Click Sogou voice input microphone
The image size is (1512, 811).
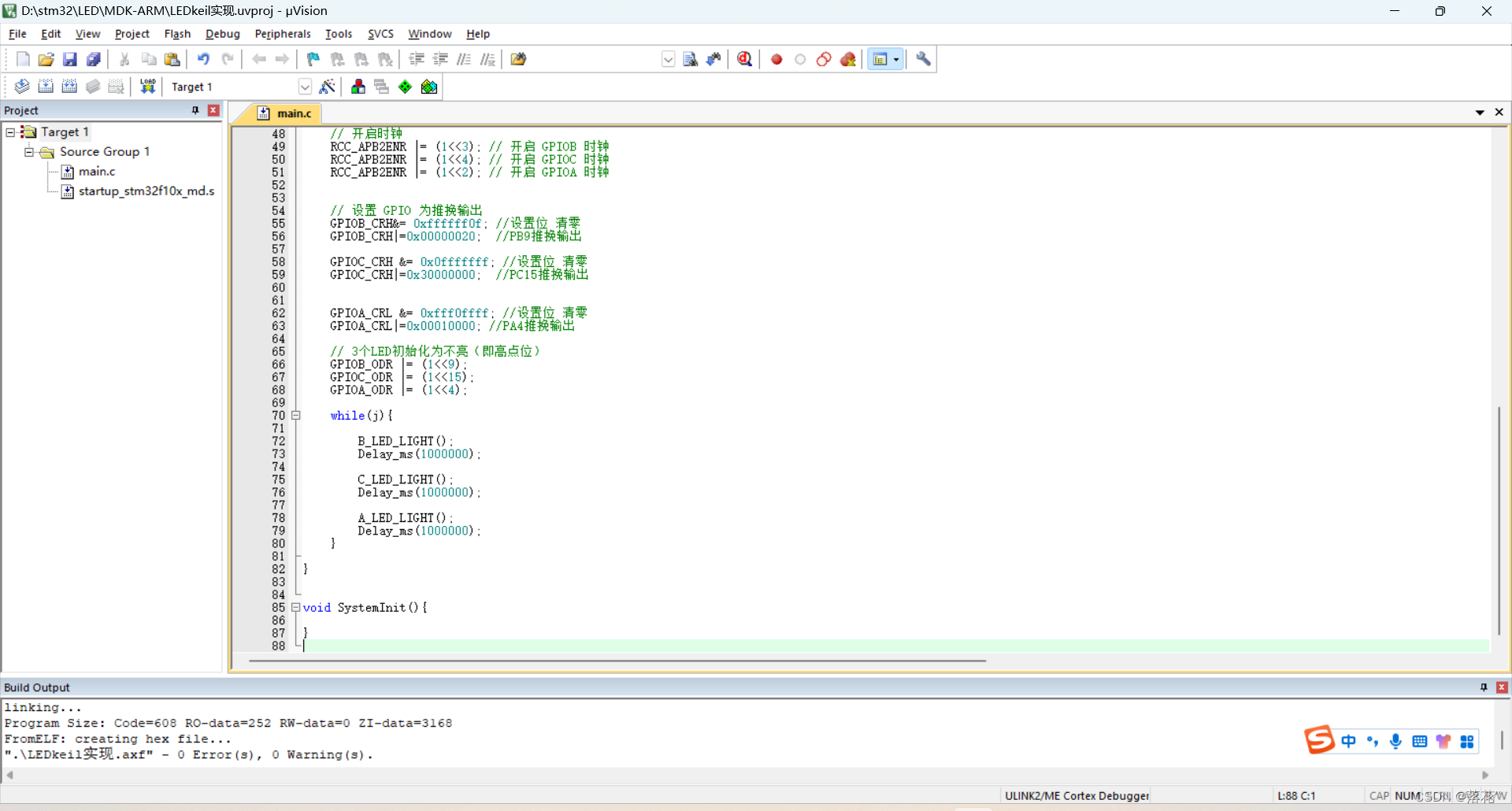click(x=1395, y=741)
